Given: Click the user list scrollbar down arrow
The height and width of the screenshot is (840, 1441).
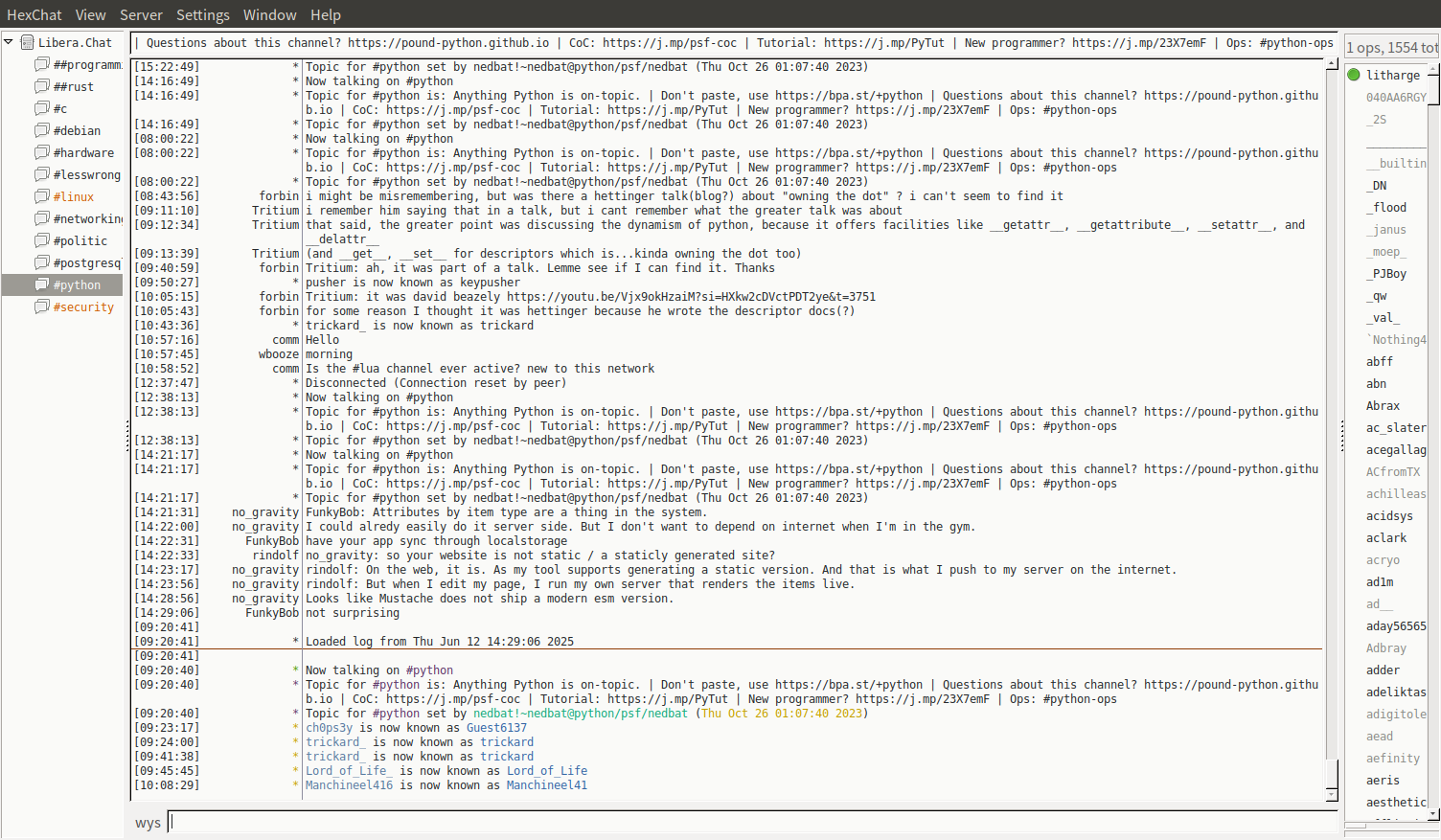Looking at the screenshot, I should 1434,814.
